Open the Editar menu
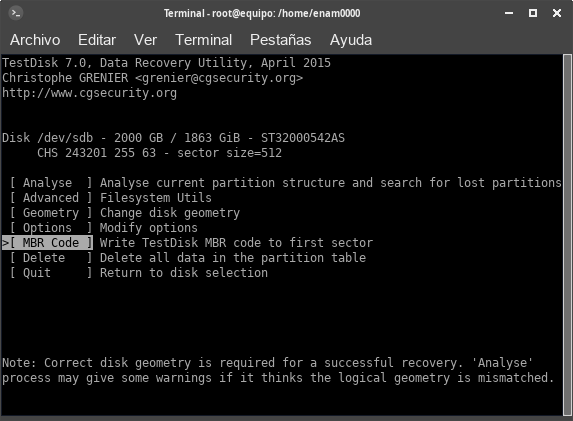573x421 pixels. coord(97,40)
